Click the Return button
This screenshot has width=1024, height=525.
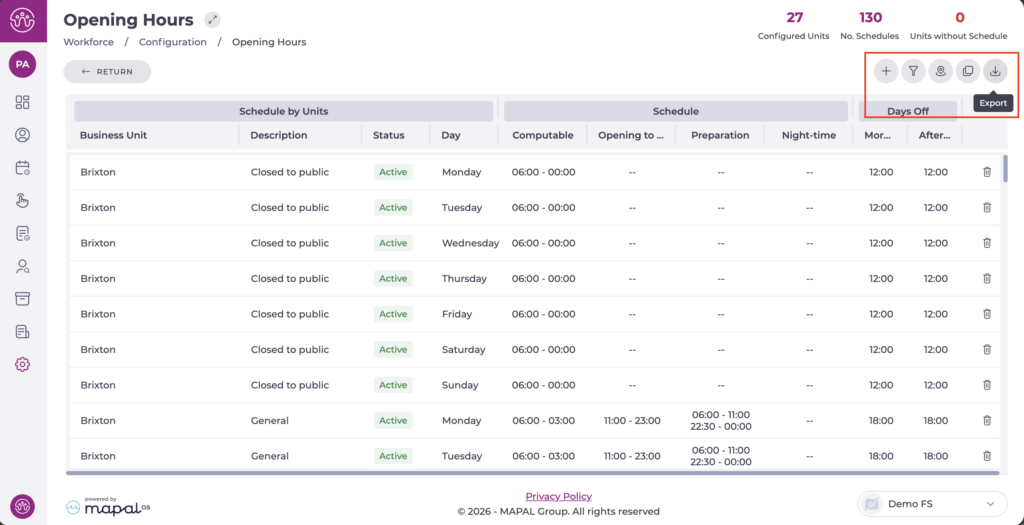pyautogui.click(x=107, y=71)
